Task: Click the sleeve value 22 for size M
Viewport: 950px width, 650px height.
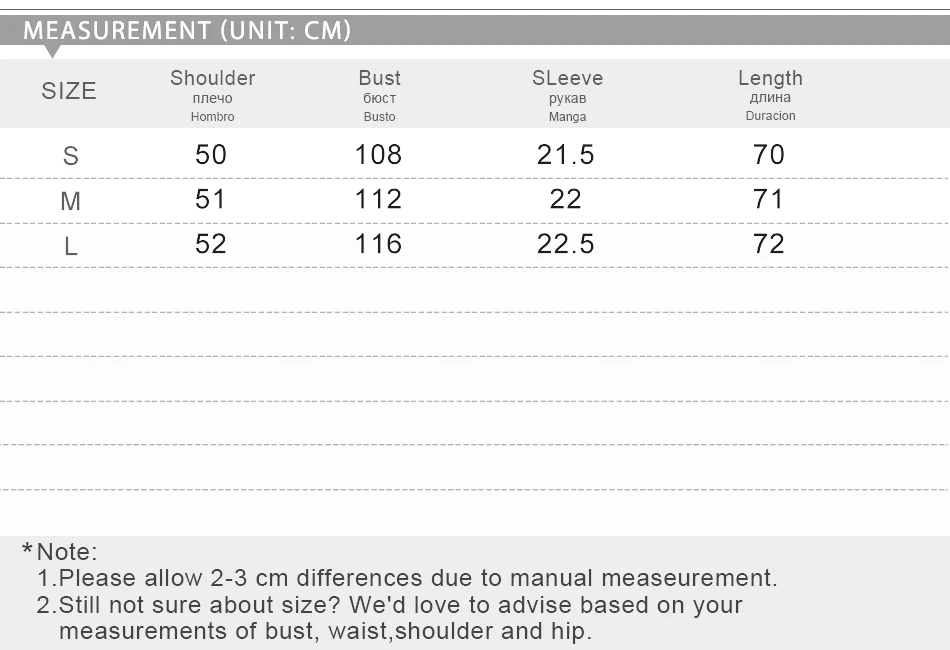Action: coord(565,199)
